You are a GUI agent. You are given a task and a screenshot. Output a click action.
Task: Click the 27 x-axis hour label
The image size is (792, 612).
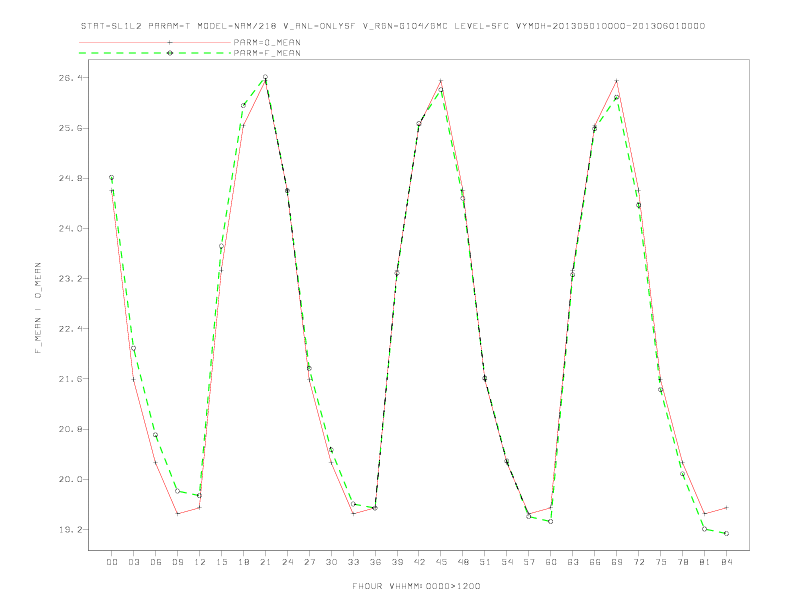(x=309, y=562)
